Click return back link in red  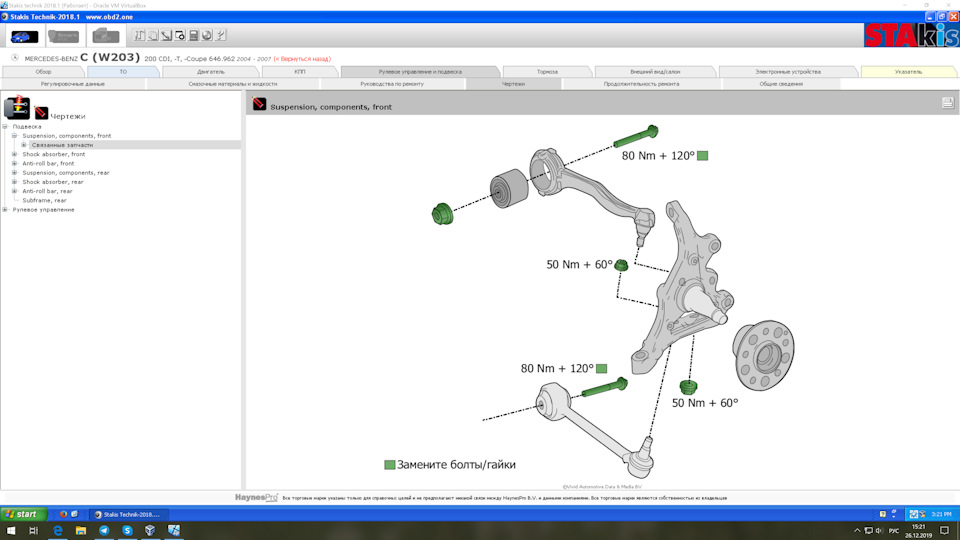[x=302, y=59]
